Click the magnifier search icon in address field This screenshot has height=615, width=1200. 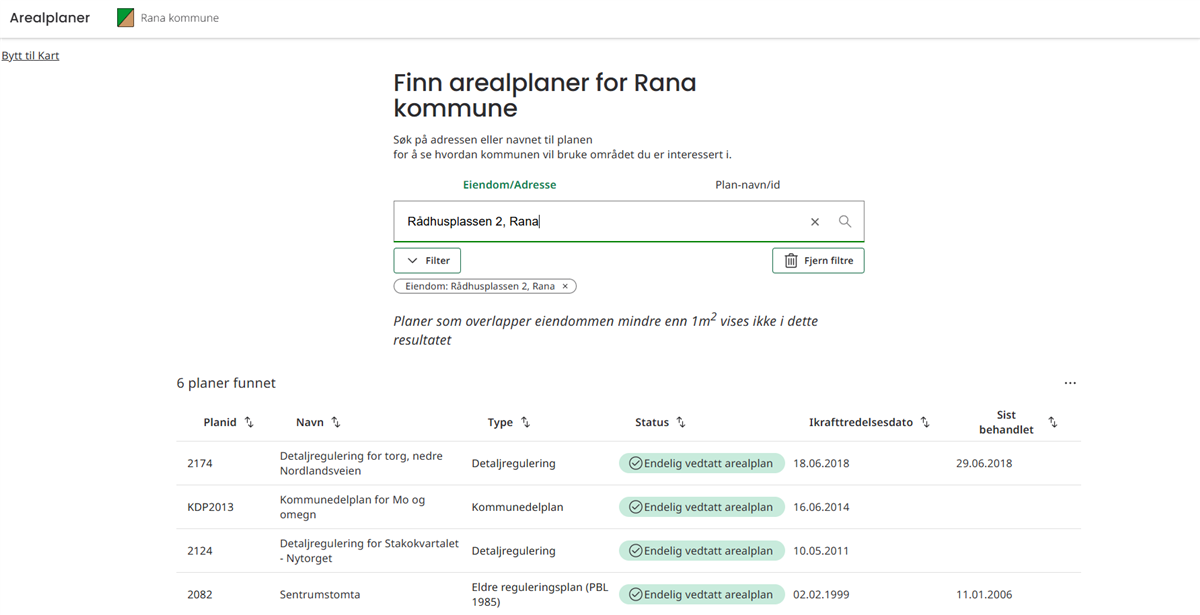845,222
